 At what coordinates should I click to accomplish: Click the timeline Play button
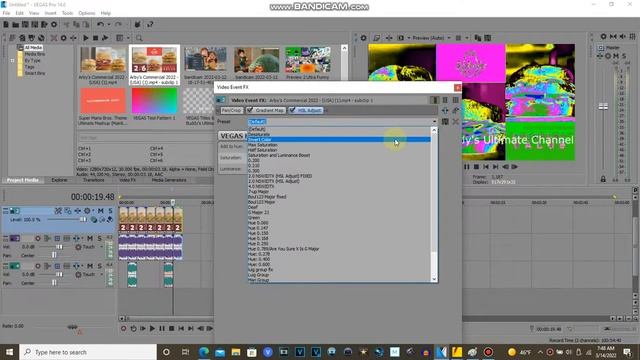[x=152, y=329]
